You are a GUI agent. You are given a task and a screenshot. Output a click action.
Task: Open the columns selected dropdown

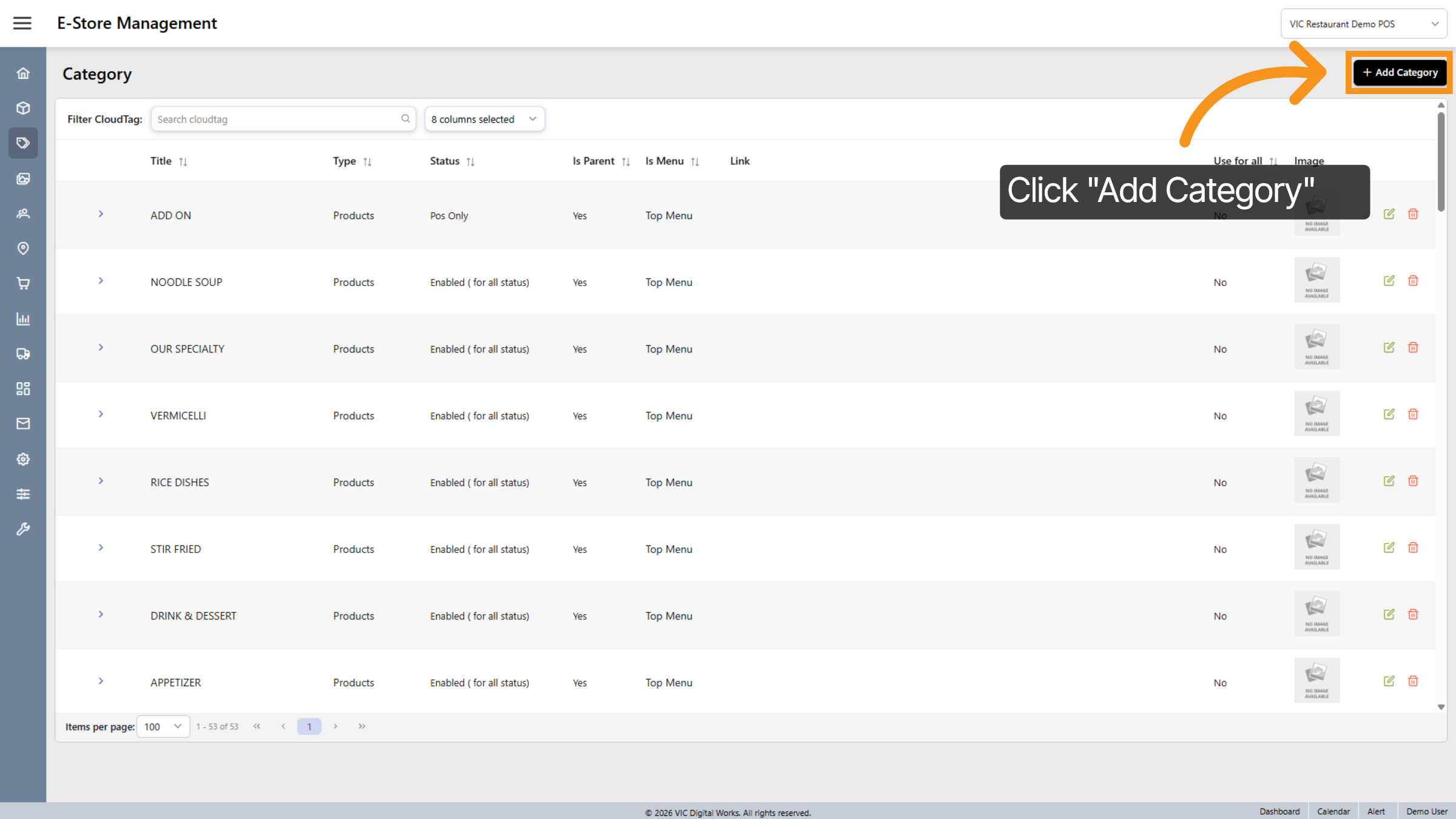[x=484, y=119]
